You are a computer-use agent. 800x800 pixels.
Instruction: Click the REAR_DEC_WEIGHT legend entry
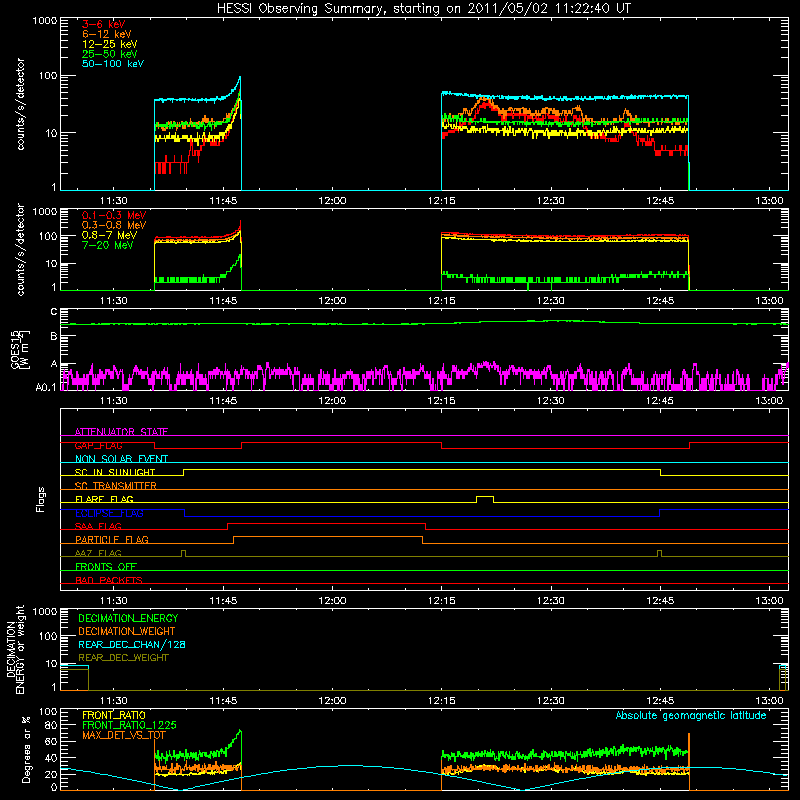pyautogui.click(x=123, y=658)
